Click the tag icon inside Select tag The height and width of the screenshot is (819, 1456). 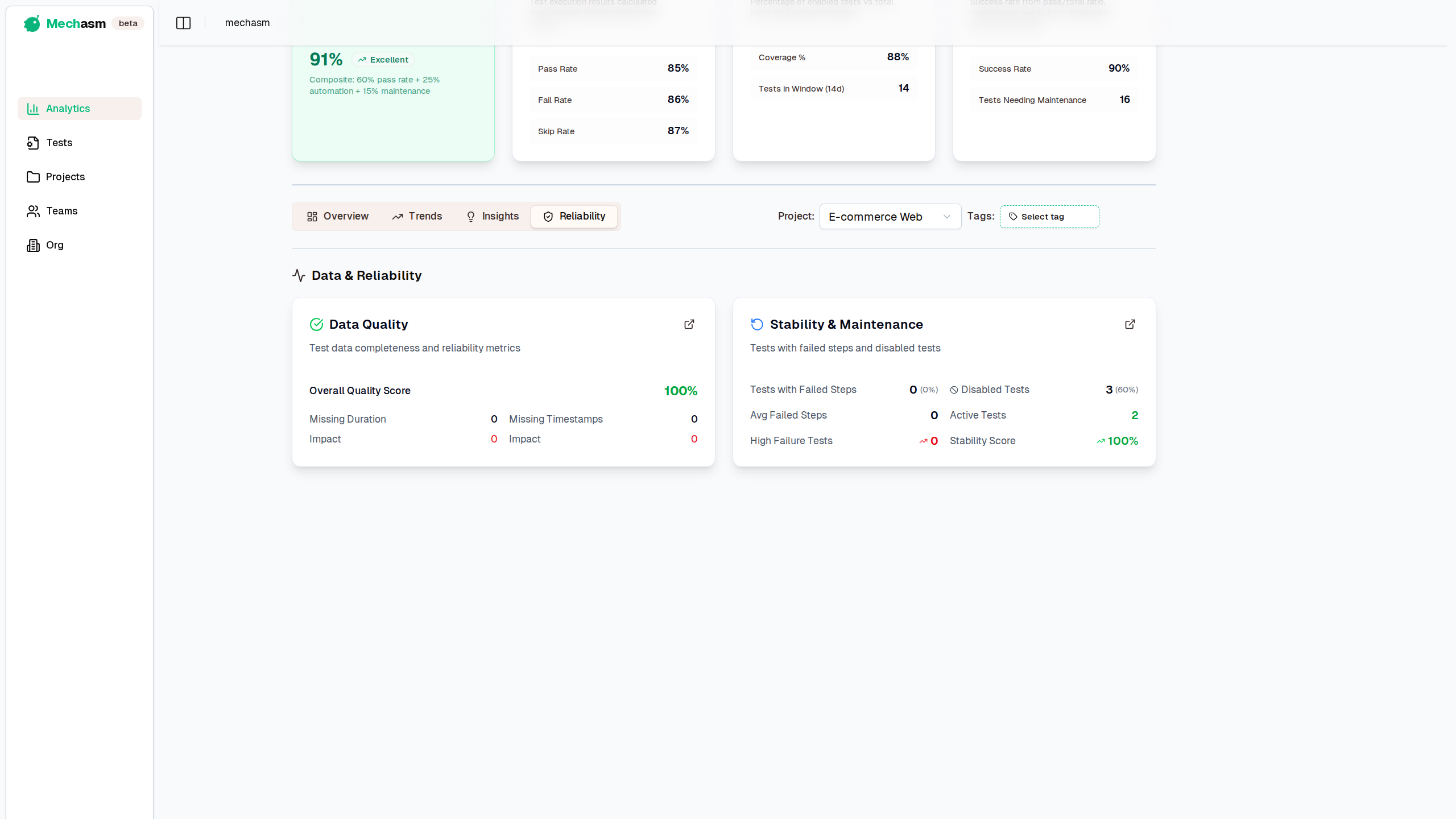click(1013, 217)
